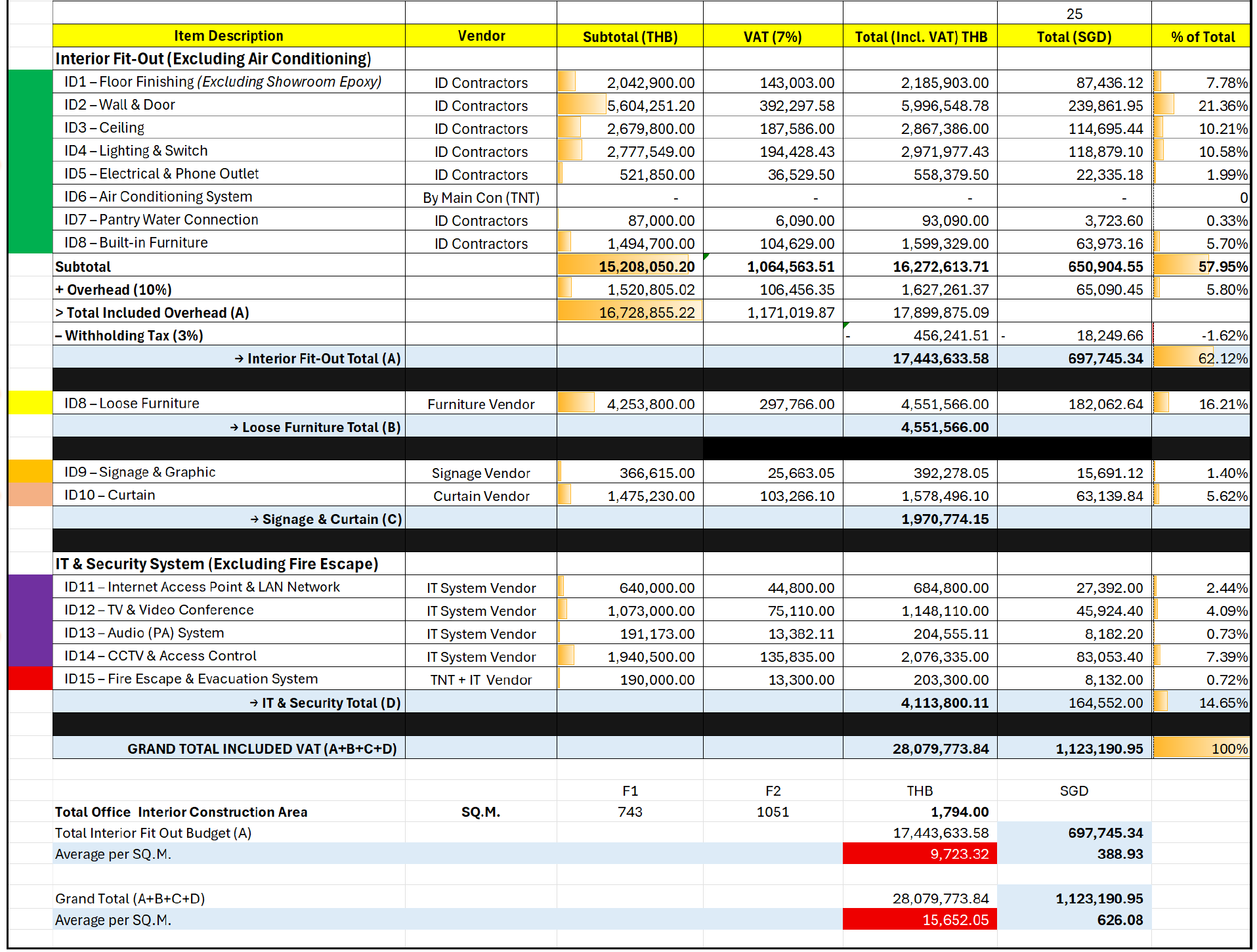This screenshot has height=952, width=1257.
Task: Click the orange swatch beside Signage & Graphic
Action: (x=30, y=472)
